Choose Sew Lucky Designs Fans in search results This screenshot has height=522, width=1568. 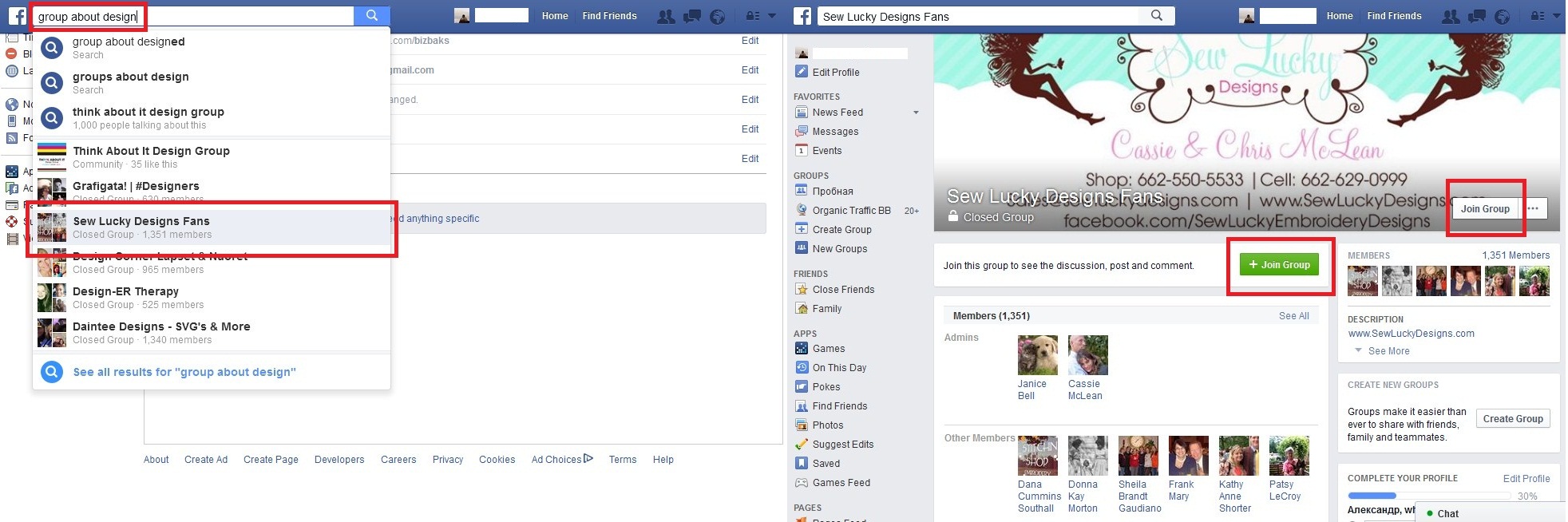212,227
